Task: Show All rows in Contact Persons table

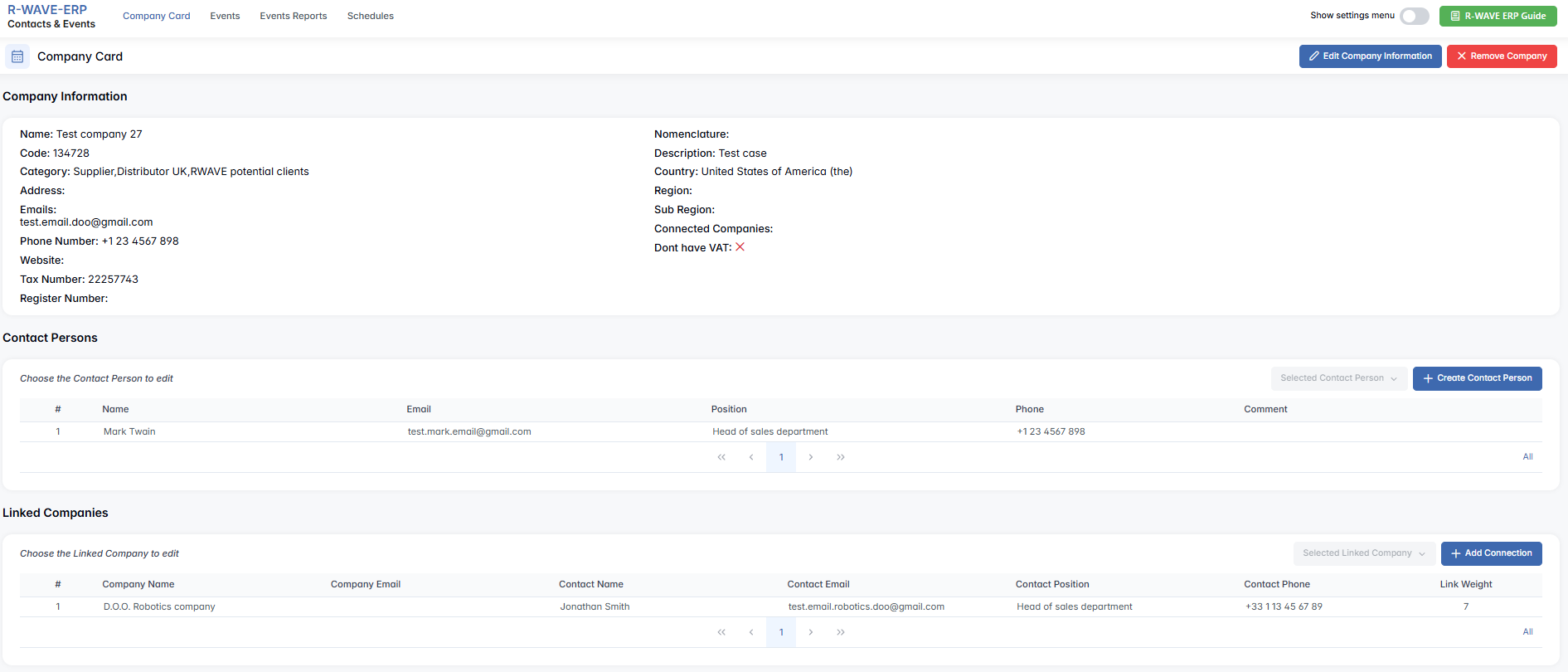Action: [x=1527, y=457]
